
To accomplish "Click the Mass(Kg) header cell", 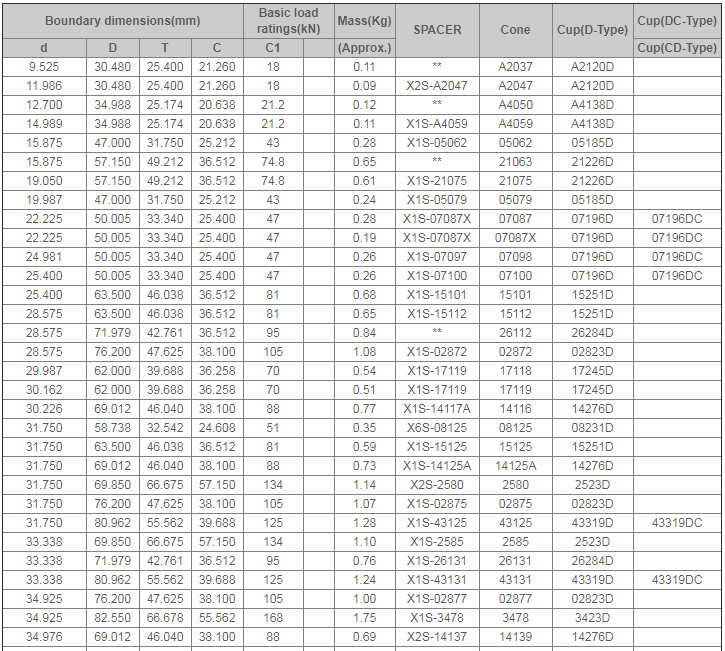I will 364,21.
